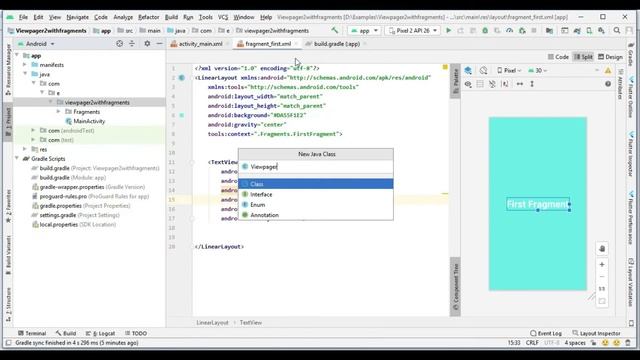Viewport: 640px width, 360px height.
Task: Choose Annotation in the New Java Class list
Action: tap(316, 215)
